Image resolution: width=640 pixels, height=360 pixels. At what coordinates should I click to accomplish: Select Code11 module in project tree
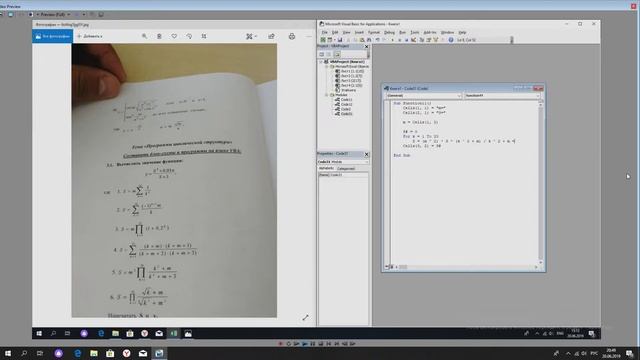(x=346, y=100)
